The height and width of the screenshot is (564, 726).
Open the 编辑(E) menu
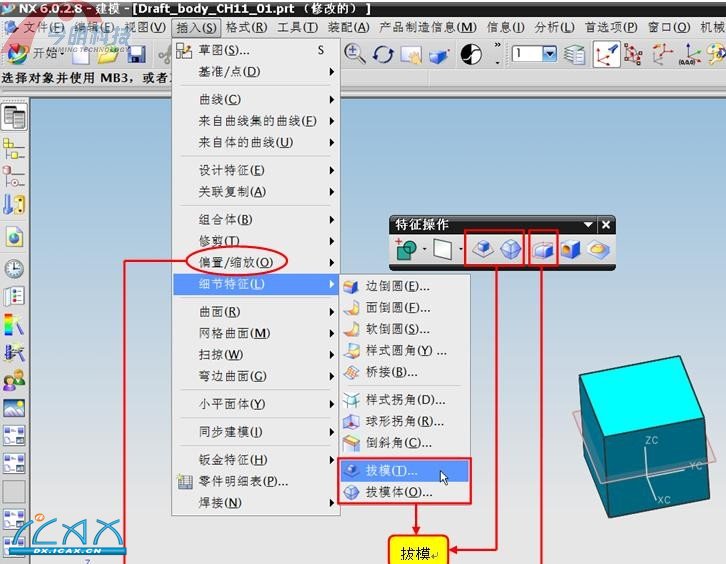[x=94, y=27]
